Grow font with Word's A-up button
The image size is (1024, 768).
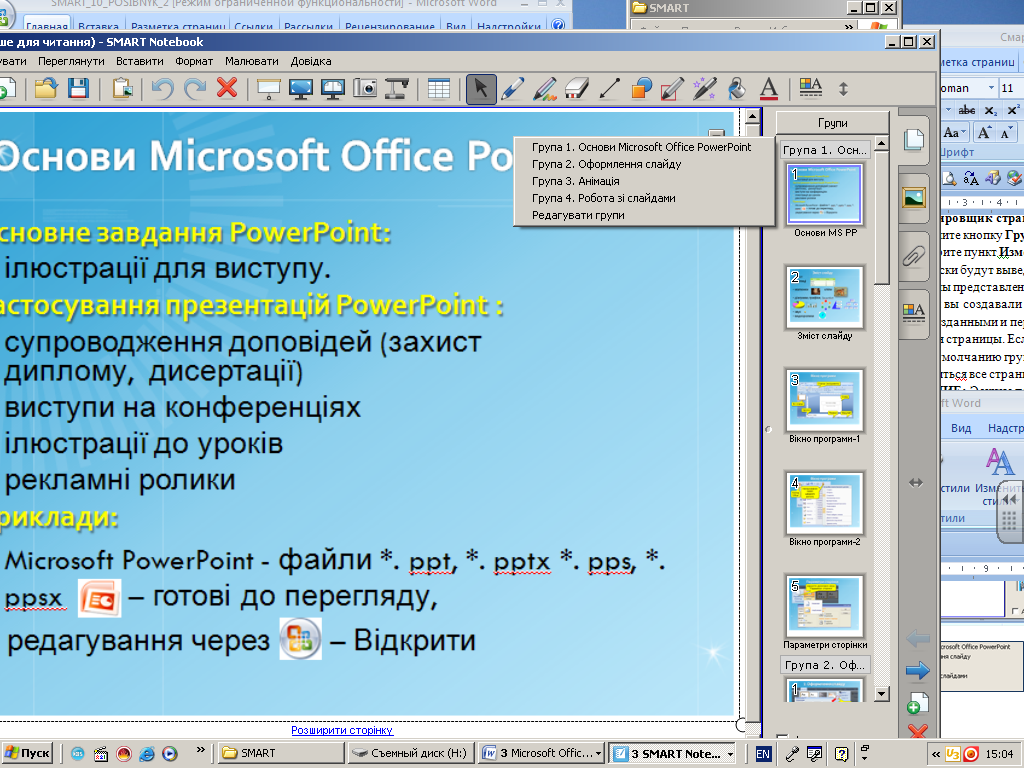click(984, 133)
